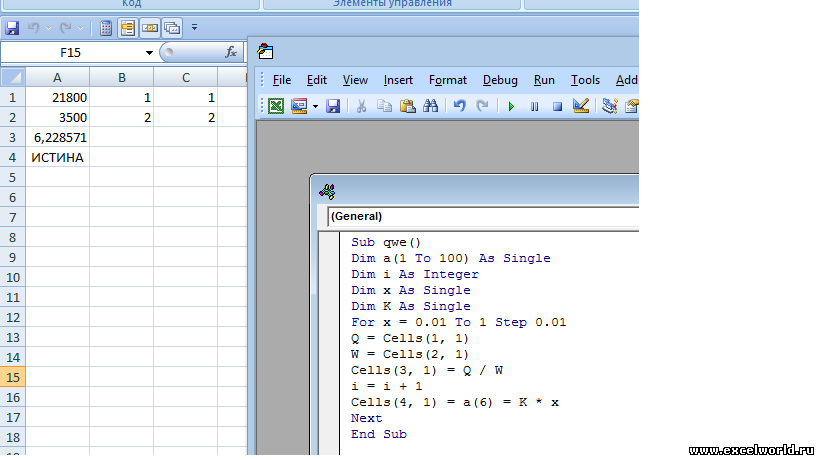Toggle Design Mode icon
819x460 pixels.
click(581, 106)
